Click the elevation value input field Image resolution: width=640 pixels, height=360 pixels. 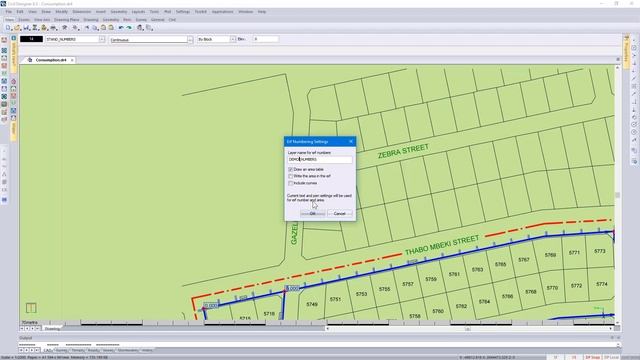coord(266,39)
